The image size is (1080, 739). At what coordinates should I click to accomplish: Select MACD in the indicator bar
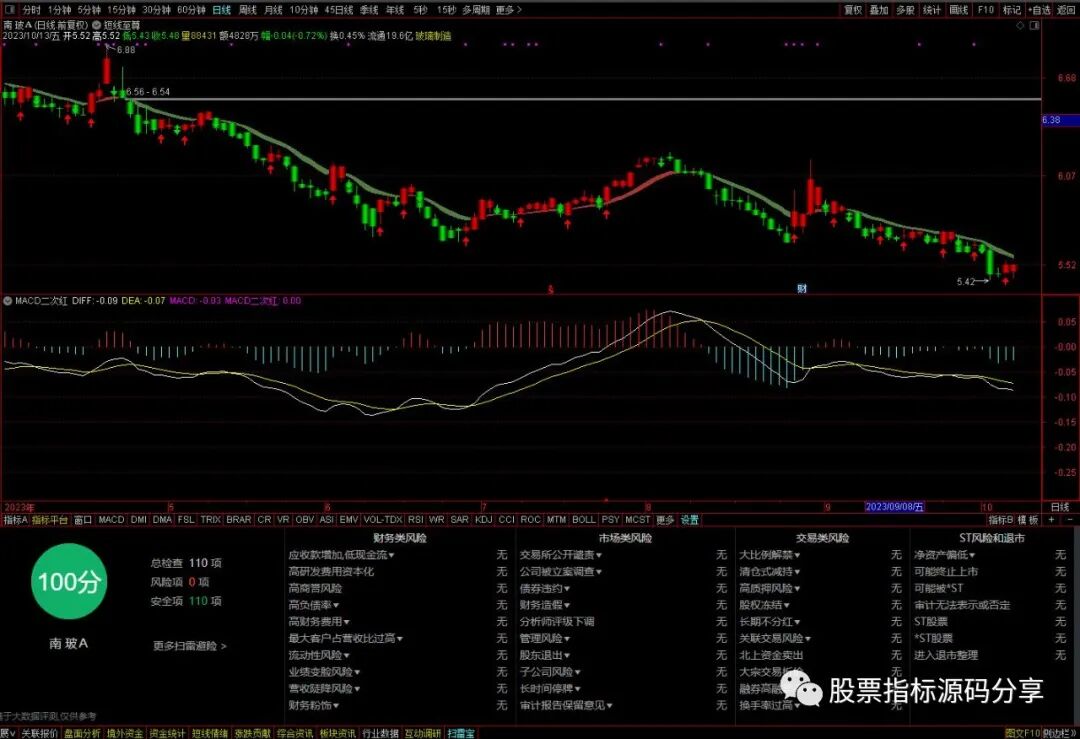[x=111, y=519]
